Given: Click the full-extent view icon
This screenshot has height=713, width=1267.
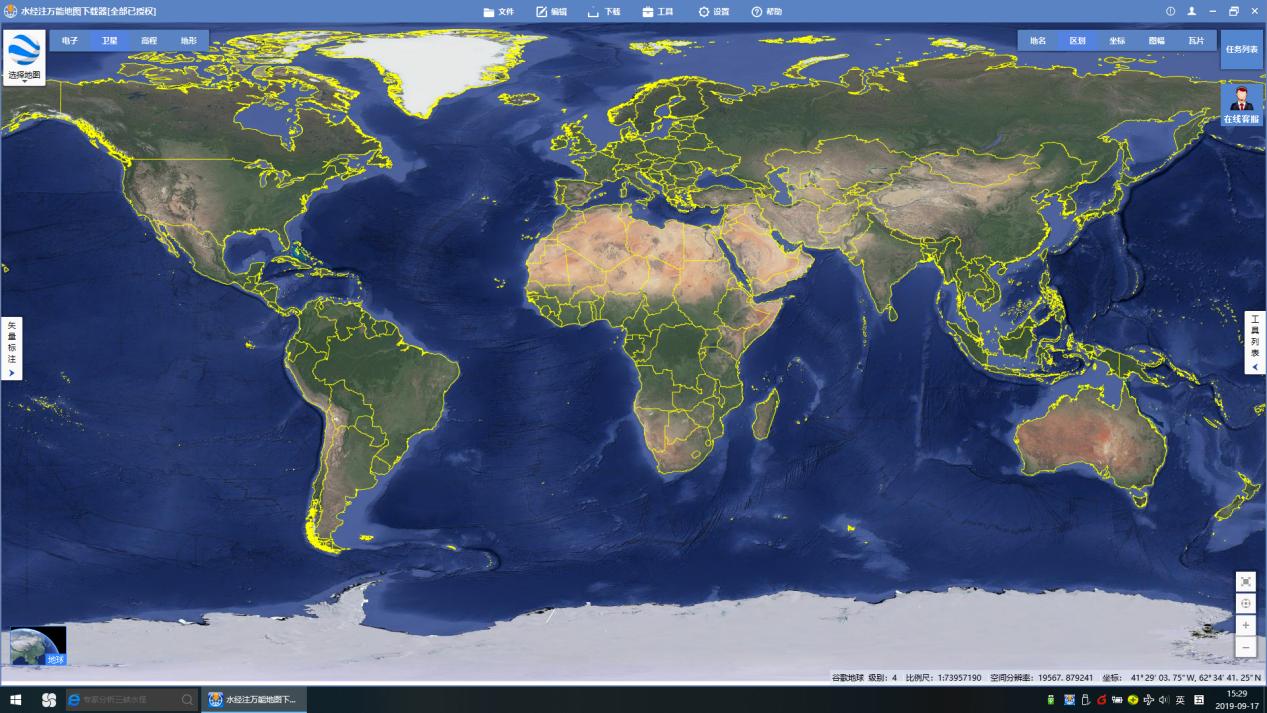Looking at the screenshot, I should coord(1246,581).
